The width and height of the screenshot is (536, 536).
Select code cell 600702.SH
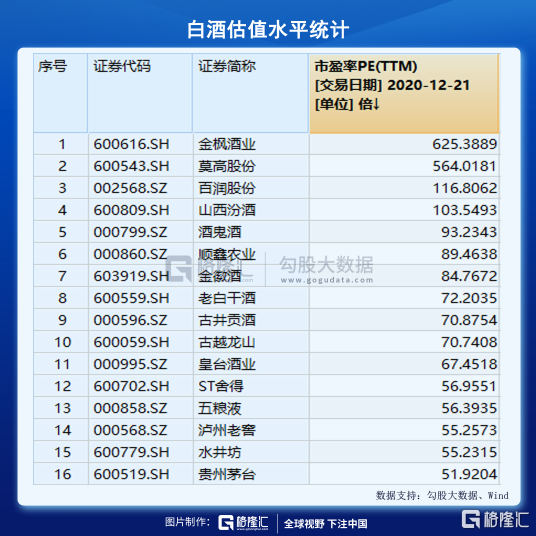[140, 386]
